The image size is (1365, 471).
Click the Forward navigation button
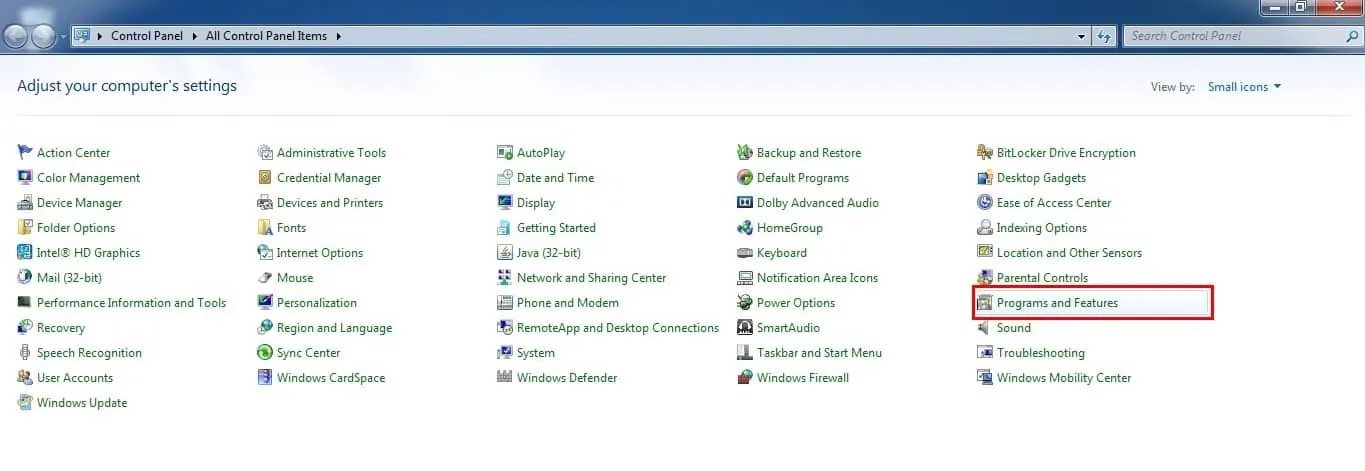[x=44, y=36]
